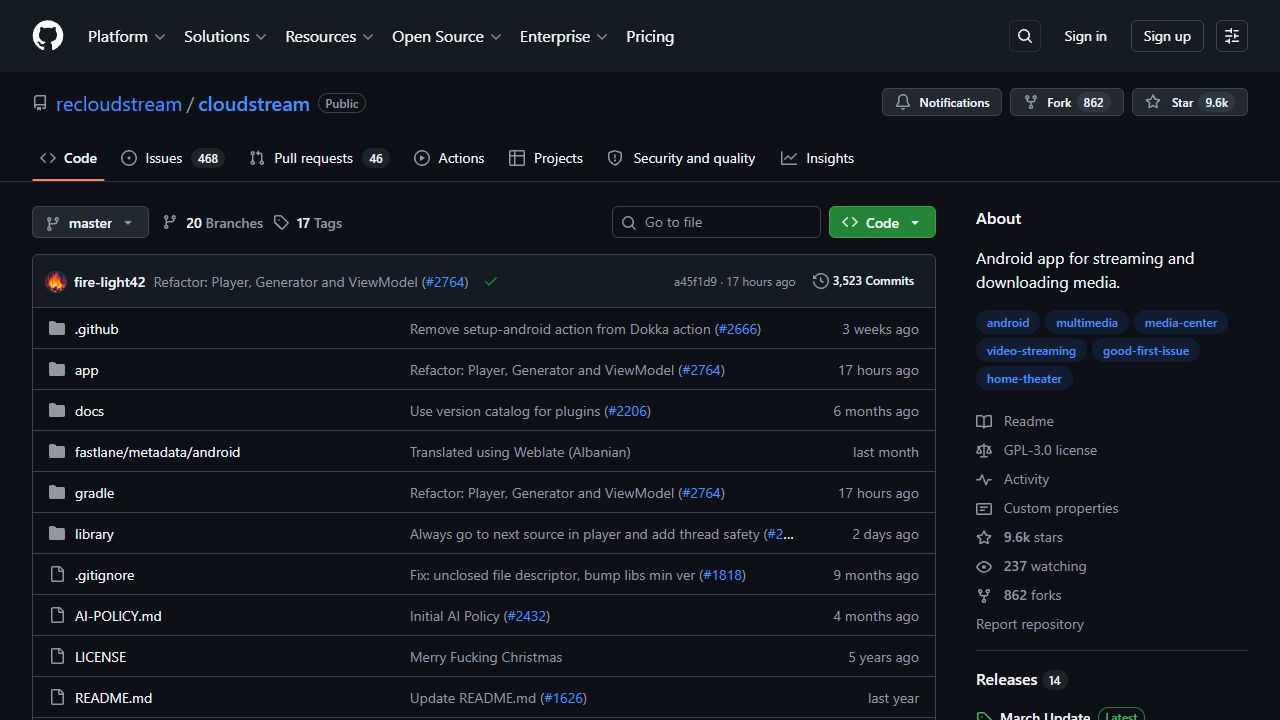Select the media-center topic tag
Image resolution: width=1280 pixels, height=720 pixels.
(1181, 323)
